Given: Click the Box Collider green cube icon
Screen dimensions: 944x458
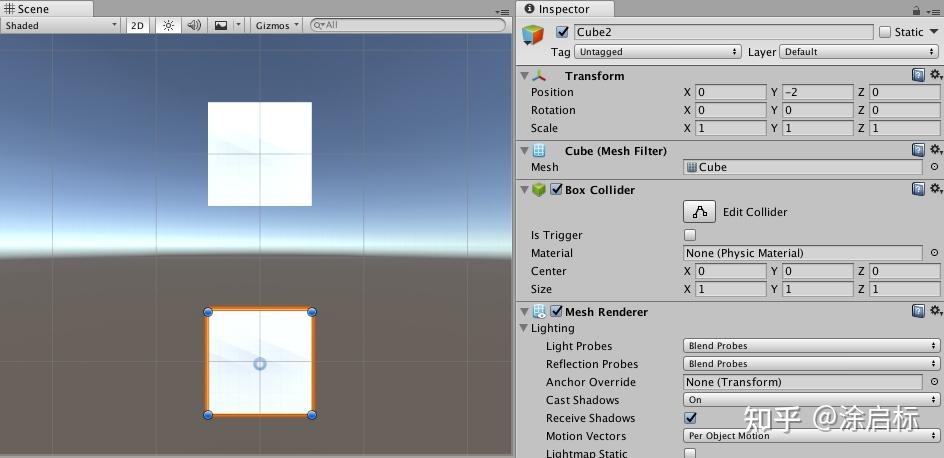Looking at the screenshot, I should (539, 190).
